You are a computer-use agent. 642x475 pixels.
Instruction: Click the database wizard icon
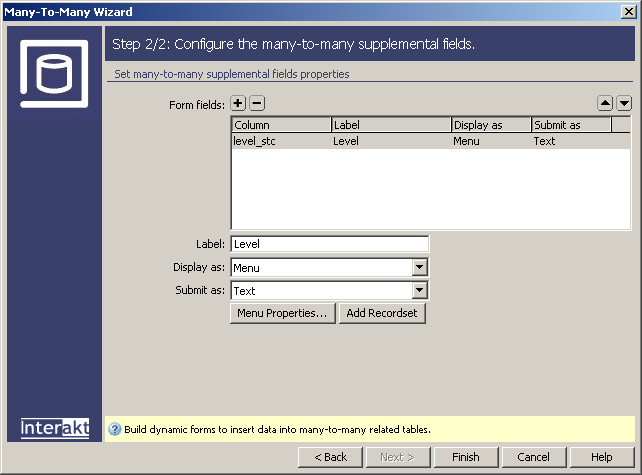[54, 74]
